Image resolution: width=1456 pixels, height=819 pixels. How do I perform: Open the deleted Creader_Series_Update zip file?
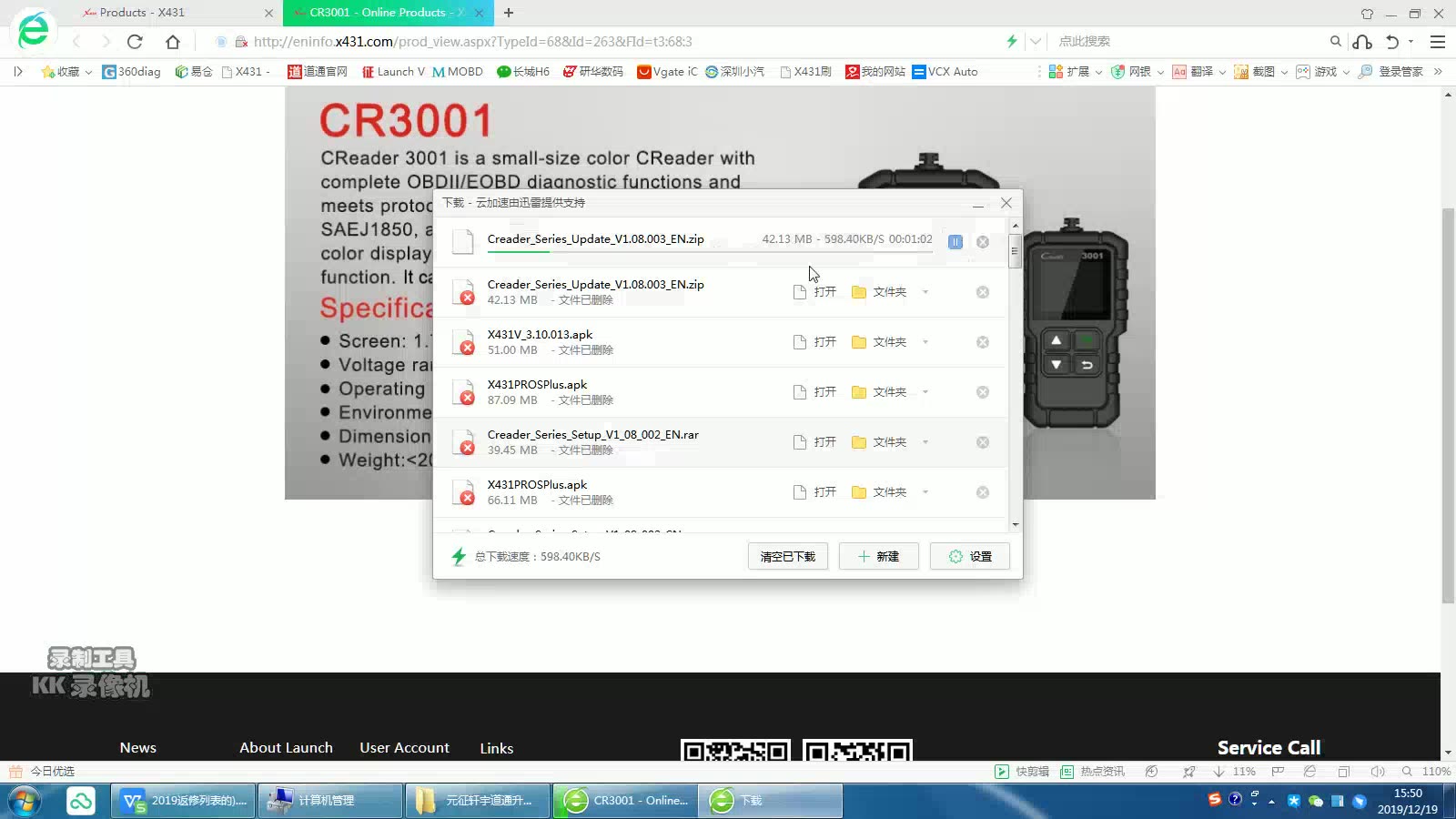point(814,292)
